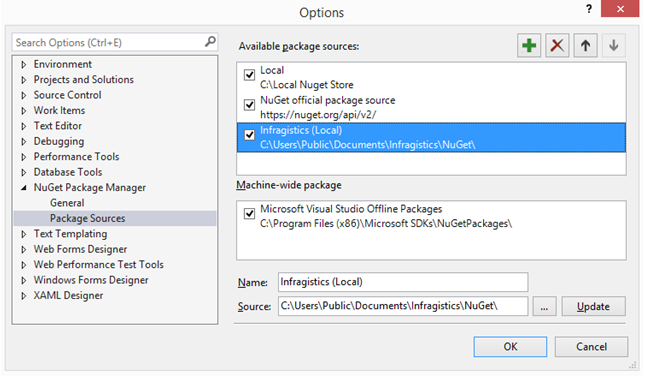
Task: Expand the XAML Designer node
Action: (x=23, y=296)
